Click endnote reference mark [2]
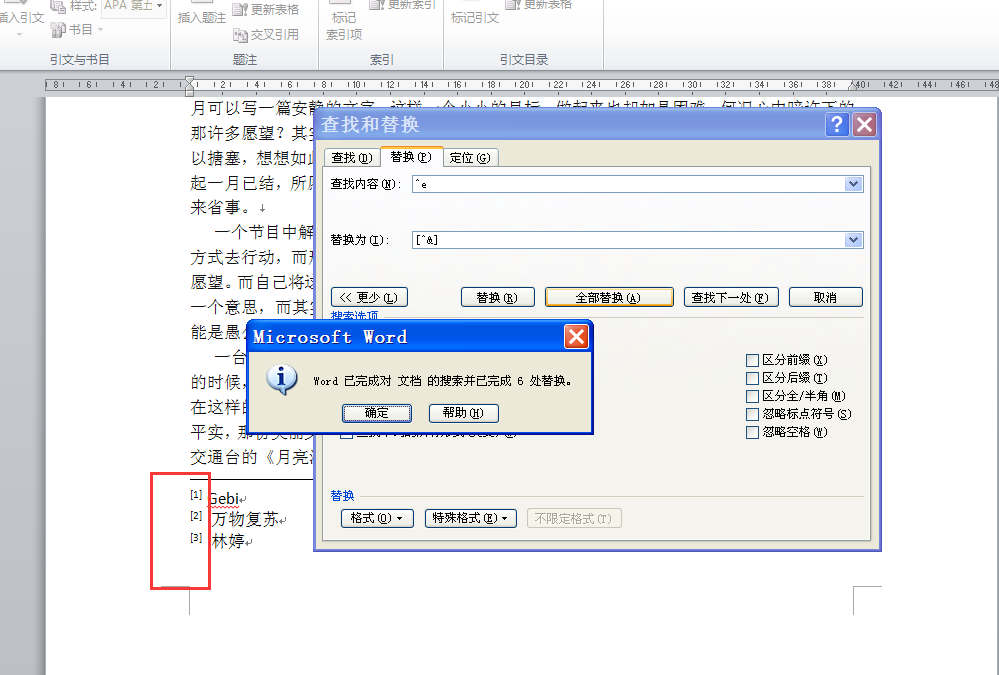Screen dimensions: 999x675 (x=196, y=516)
